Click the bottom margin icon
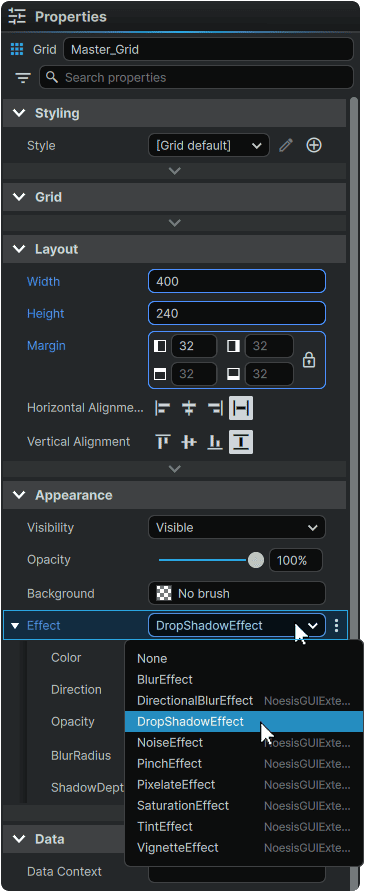Image resolution: width=365 pixels, height=892 pixels. pyautogui.click(x=233, y=374)
